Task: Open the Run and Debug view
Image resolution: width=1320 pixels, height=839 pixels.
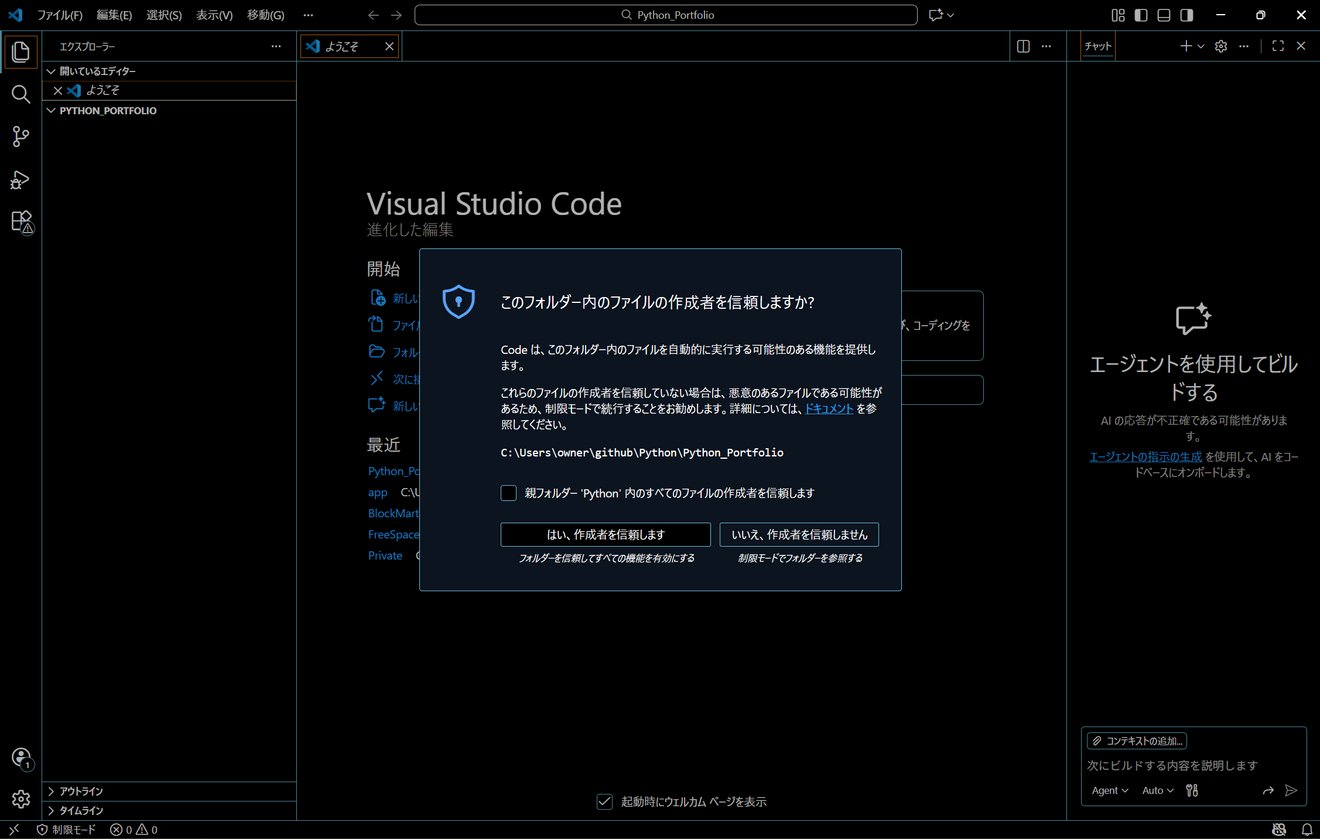Action: (x=20, y=180)
